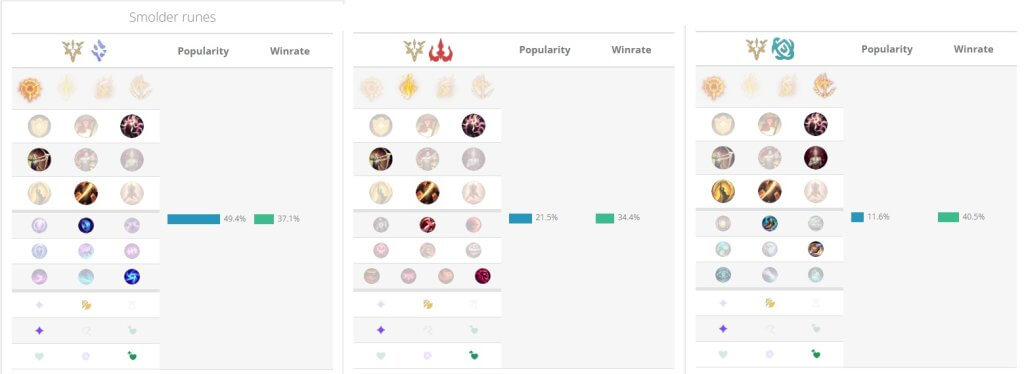Click the purple adaptive force shard in first panel
Screen dimensions: 1024x374
[39, 331]
